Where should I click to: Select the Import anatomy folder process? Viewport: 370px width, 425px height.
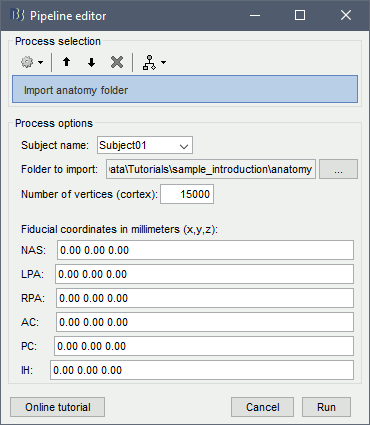185,89
